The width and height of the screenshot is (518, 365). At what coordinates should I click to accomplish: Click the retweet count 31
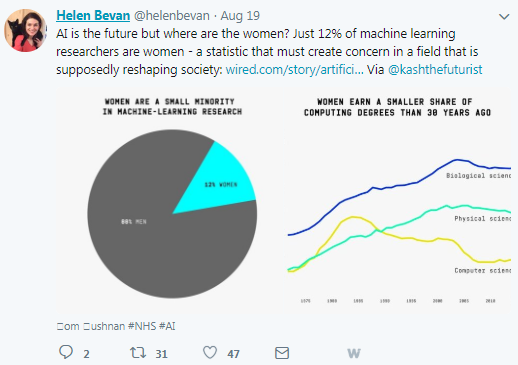point(162,354)
